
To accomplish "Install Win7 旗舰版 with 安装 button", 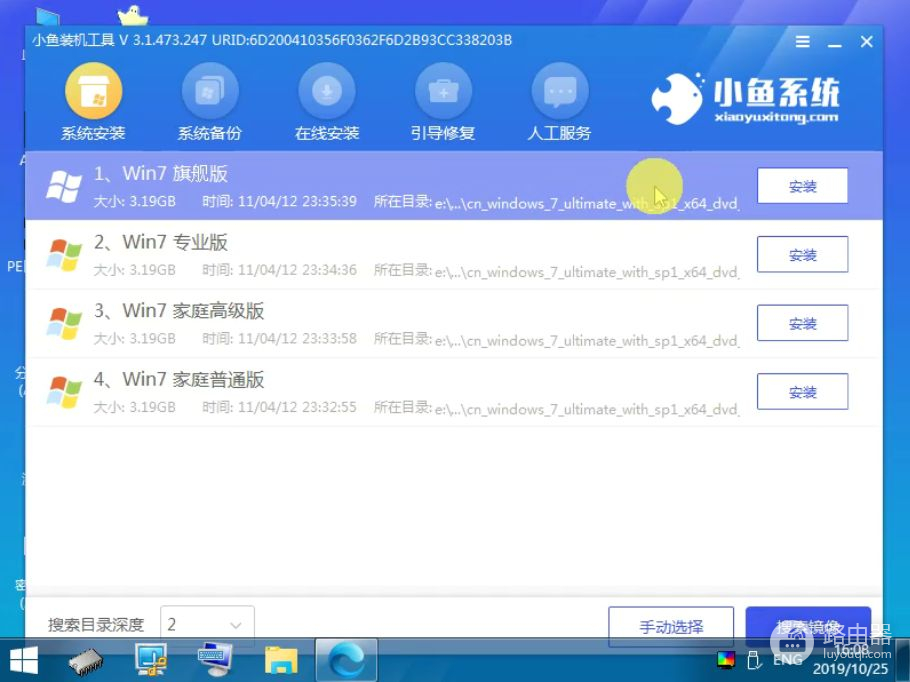I will pos(802,186).
